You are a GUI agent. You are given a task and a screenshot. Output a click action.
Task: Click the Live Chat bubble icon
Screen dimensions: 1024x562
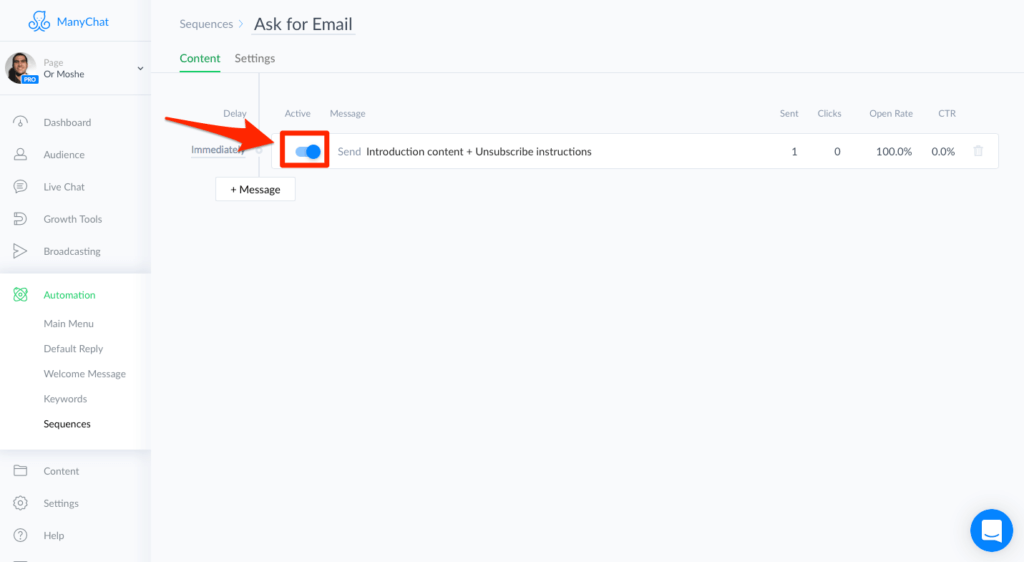(x=20, y=187)
